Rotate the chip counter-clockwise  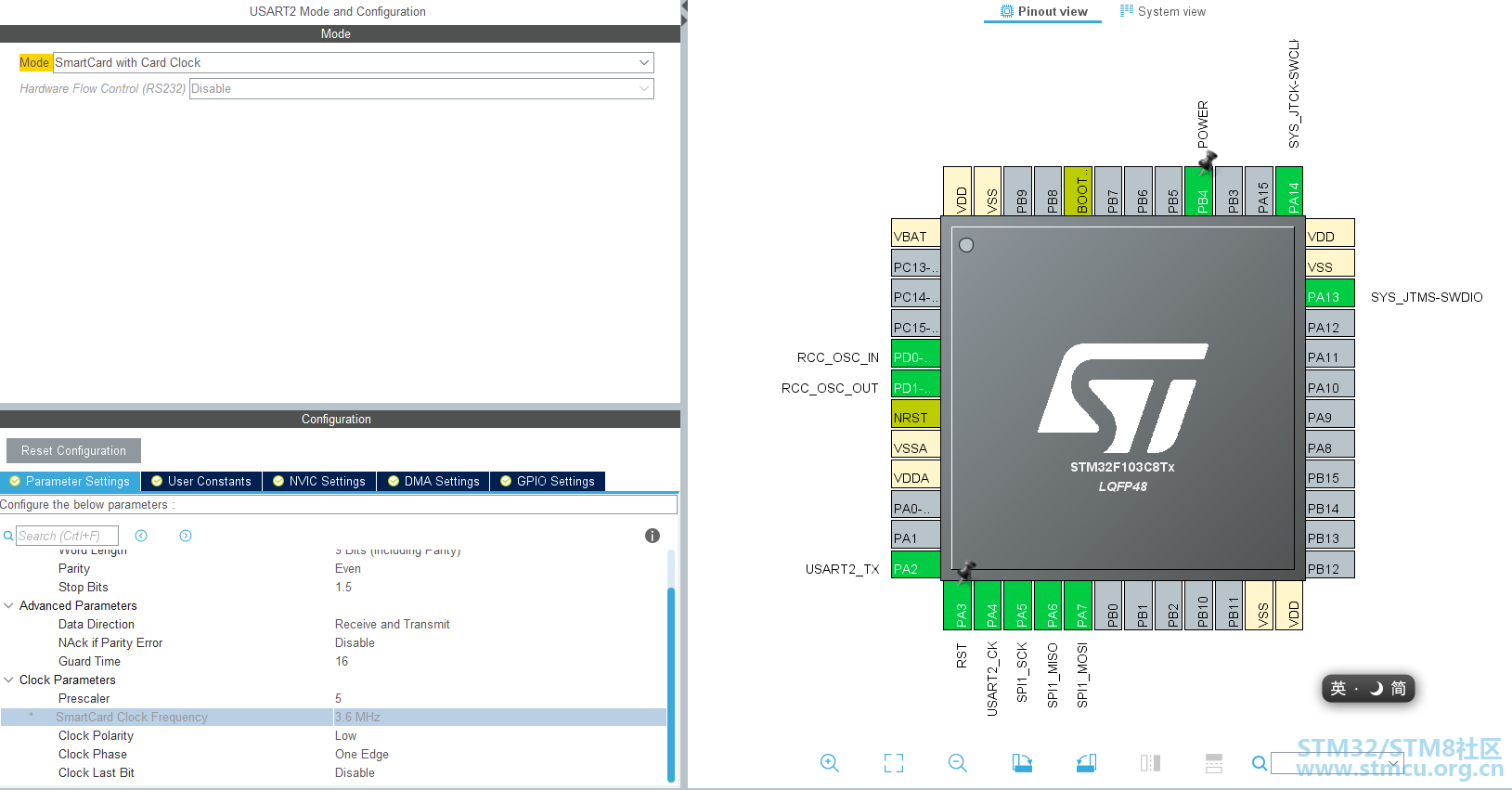click(1086, 763)
